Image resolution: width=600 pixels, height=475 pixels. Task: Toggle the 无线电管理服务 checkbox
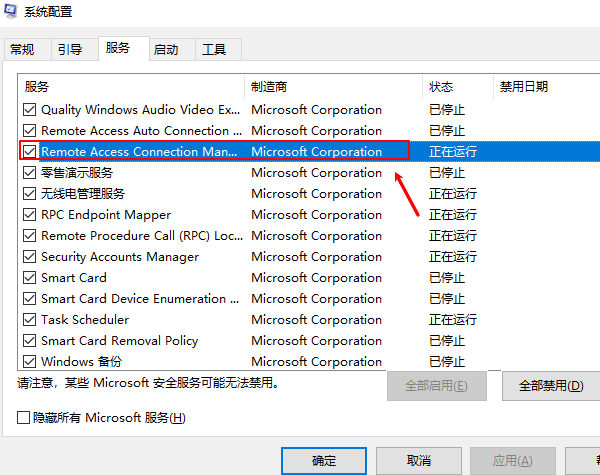(30, 194)
